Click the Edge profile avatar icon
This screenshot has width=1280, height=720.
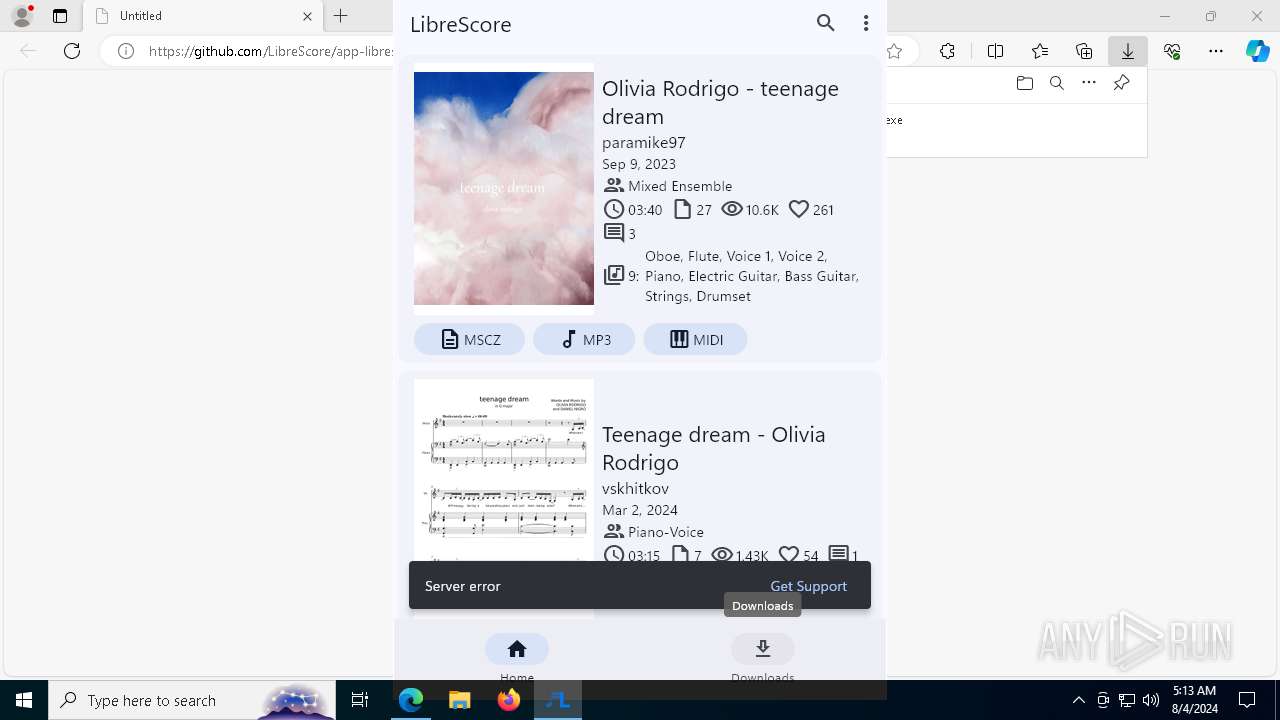(22, 16)
